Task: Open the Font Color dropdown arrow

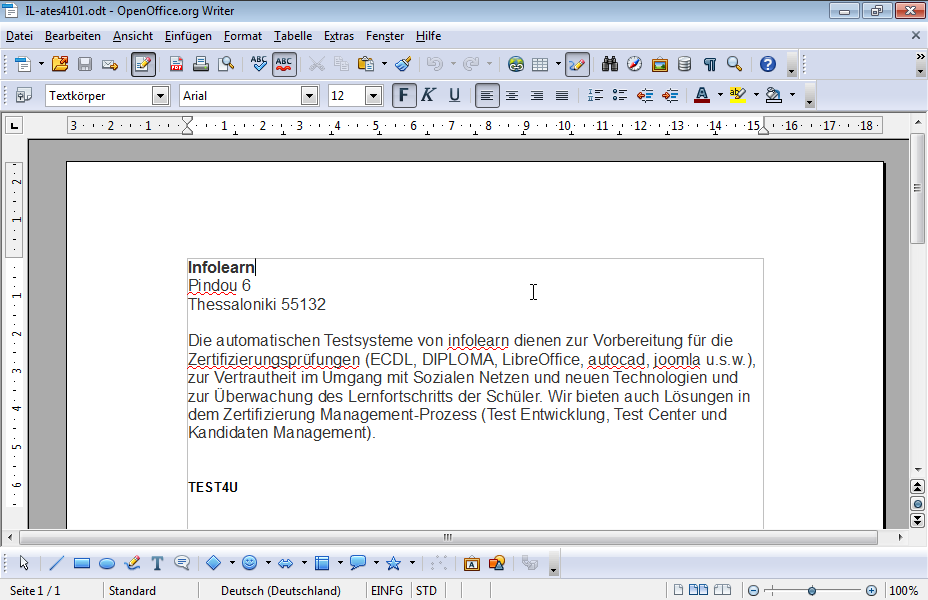Action: click(x=720, y=95)
